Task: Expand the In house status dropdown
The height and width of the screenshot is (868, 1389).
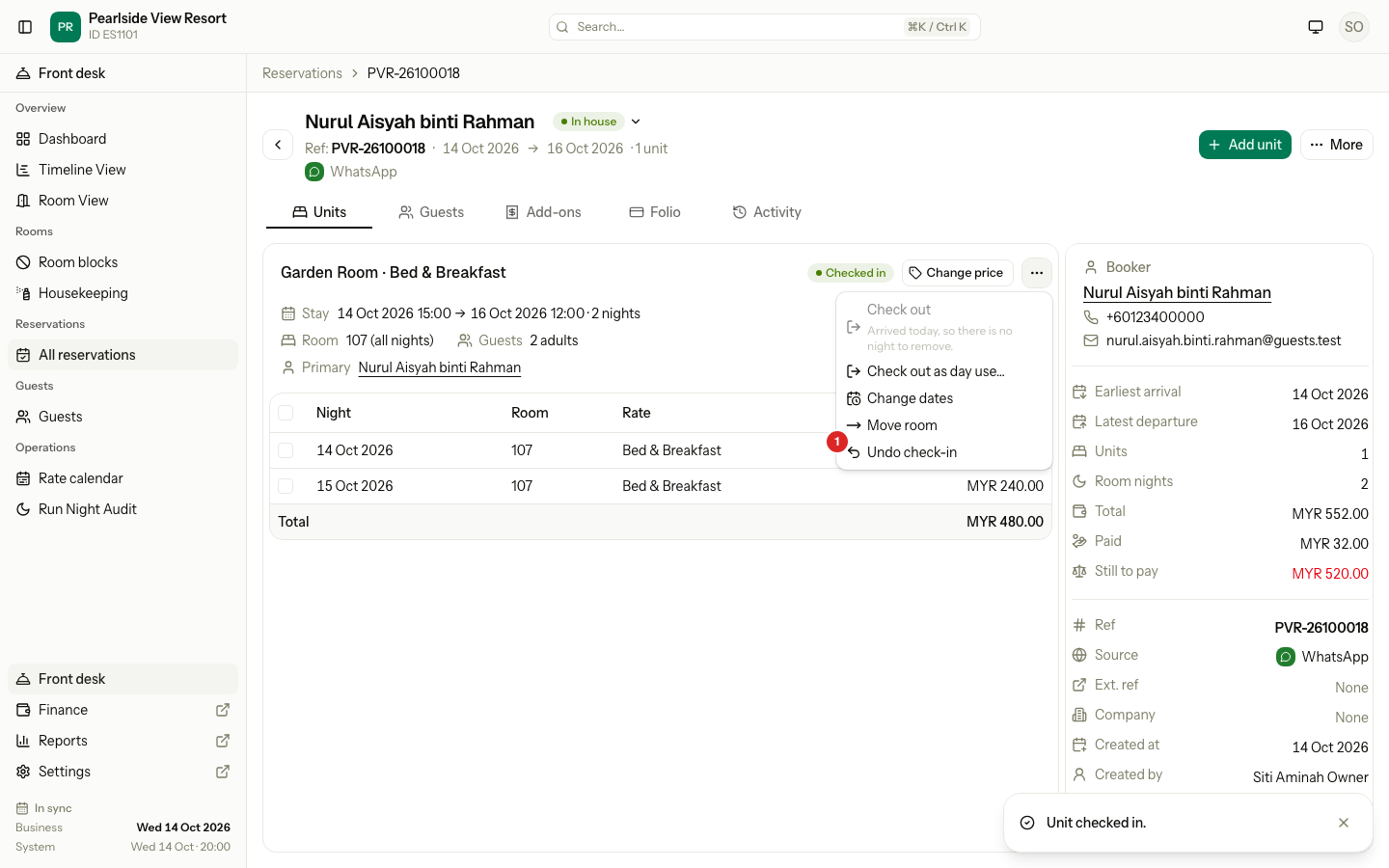Action: (636, 122)
